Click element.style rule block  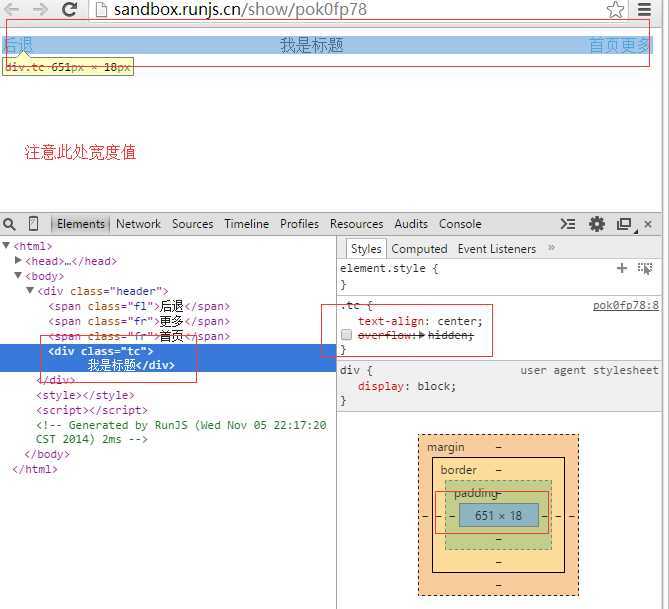pyautogui.click(x=499, y=276)
